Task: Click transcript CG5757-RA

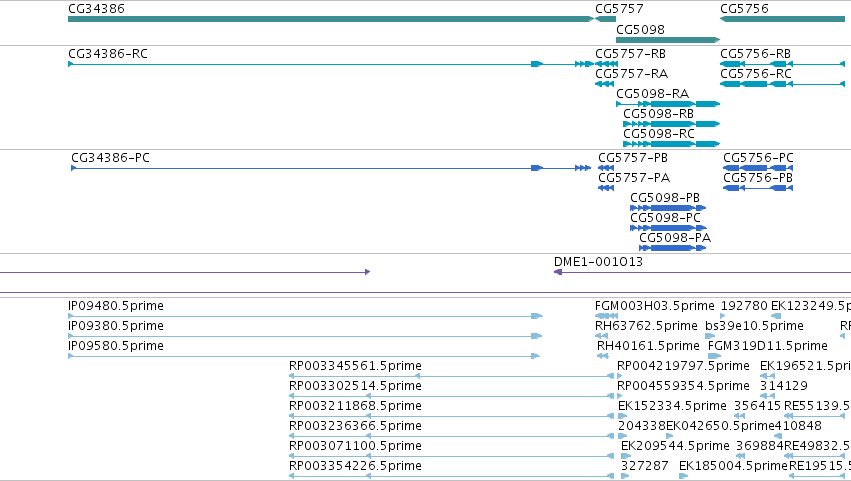Action: point(631,74)
